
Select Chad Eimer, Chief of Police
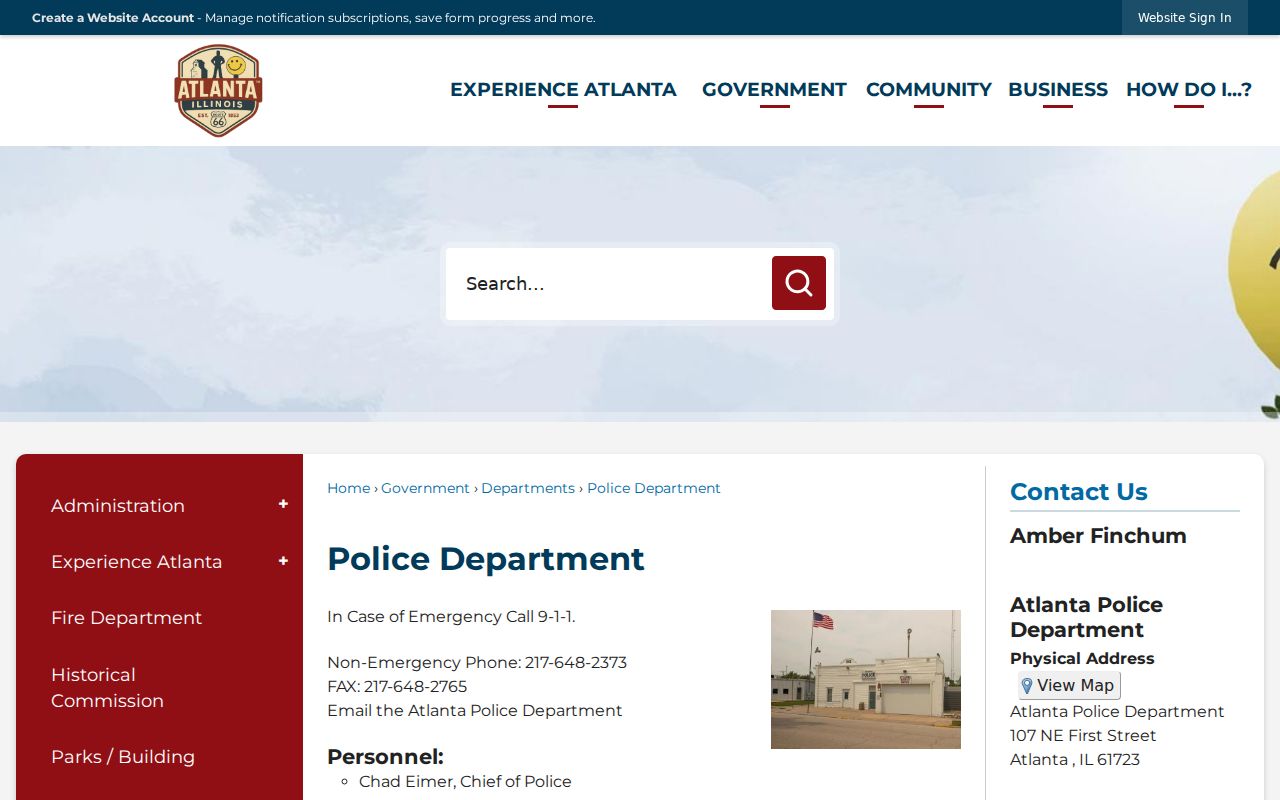465,782
